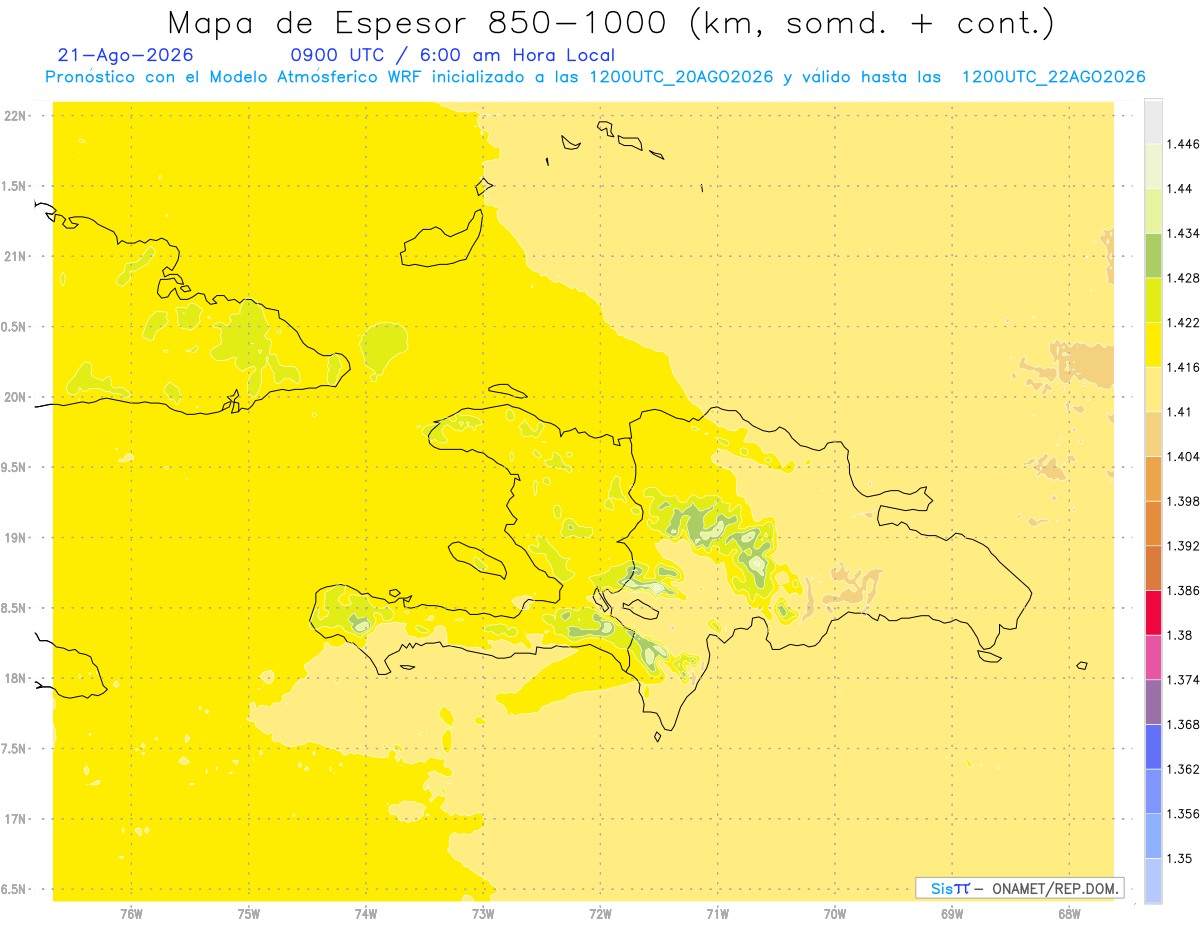Click the legend value 1.422
The image size is (1200, 927).
pos(1183,322)
